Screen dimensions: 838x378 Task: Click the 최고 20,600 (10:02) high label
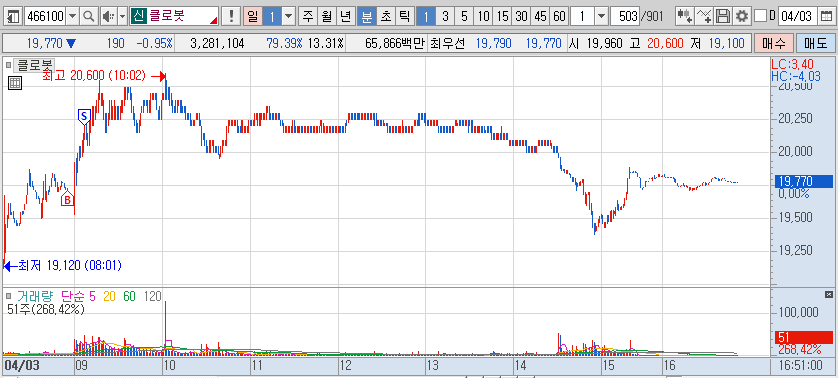[x=94, y=76]
